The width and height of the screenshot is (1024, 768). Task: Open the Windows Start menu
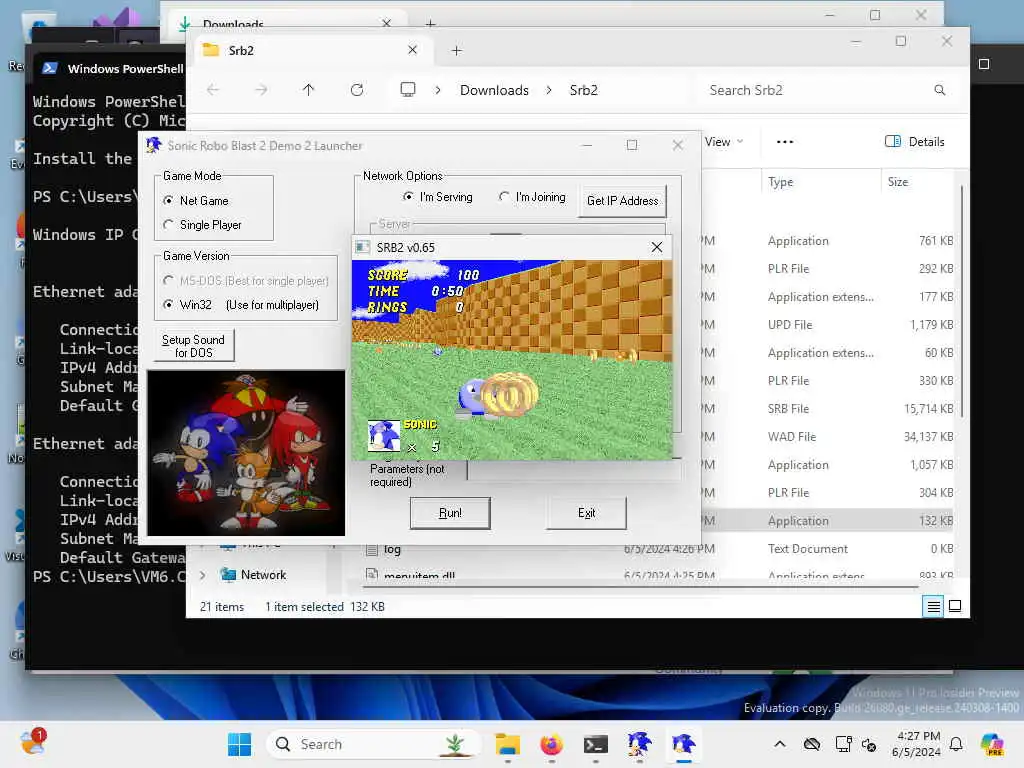239,744
